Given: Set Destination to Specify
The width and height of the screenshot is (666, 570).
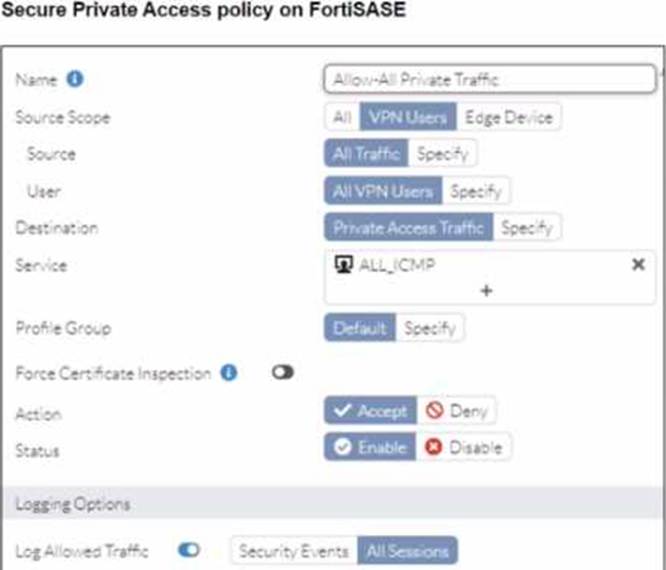Looking at the screenshot, I should (x=527, y=227).
